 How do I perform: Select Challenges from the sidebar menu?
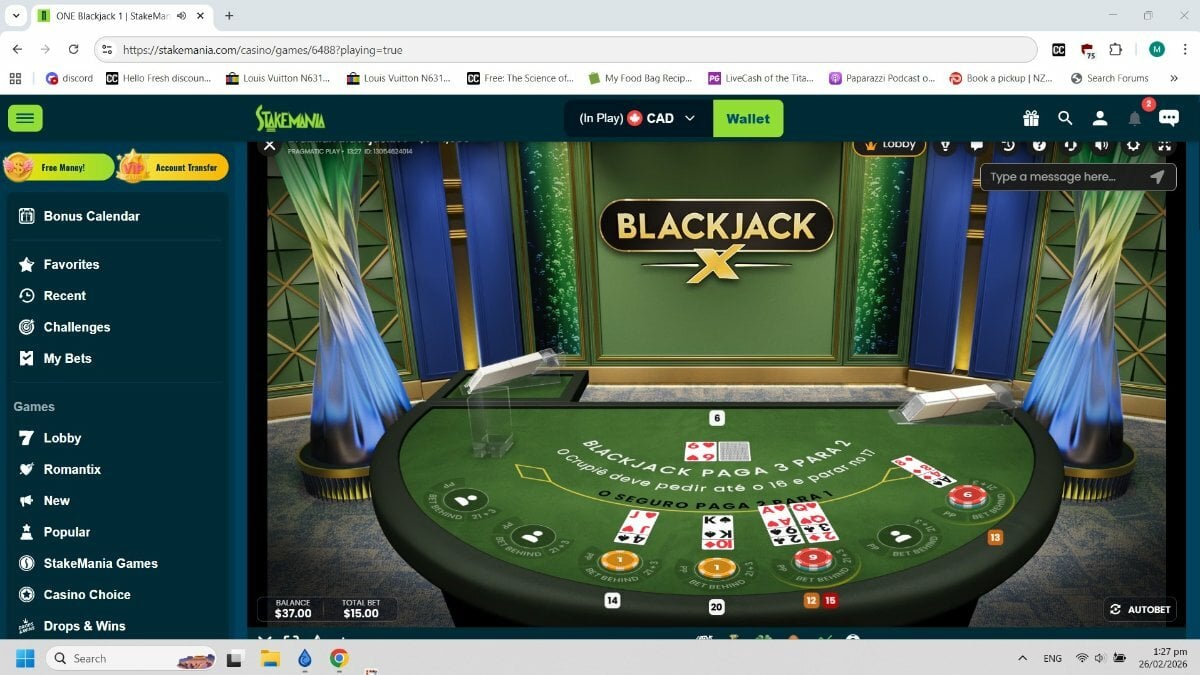coord(76,327)
